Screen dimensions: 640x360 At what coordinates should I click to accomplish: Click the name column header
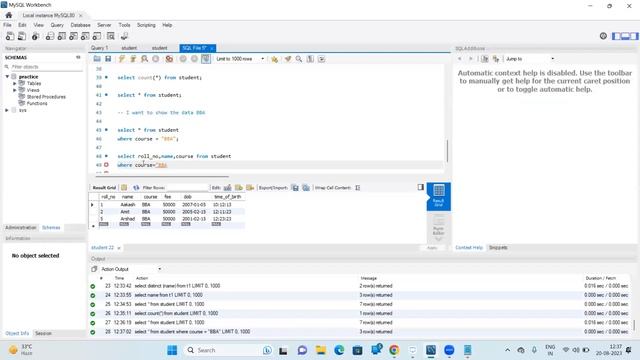tap(128, 197)
